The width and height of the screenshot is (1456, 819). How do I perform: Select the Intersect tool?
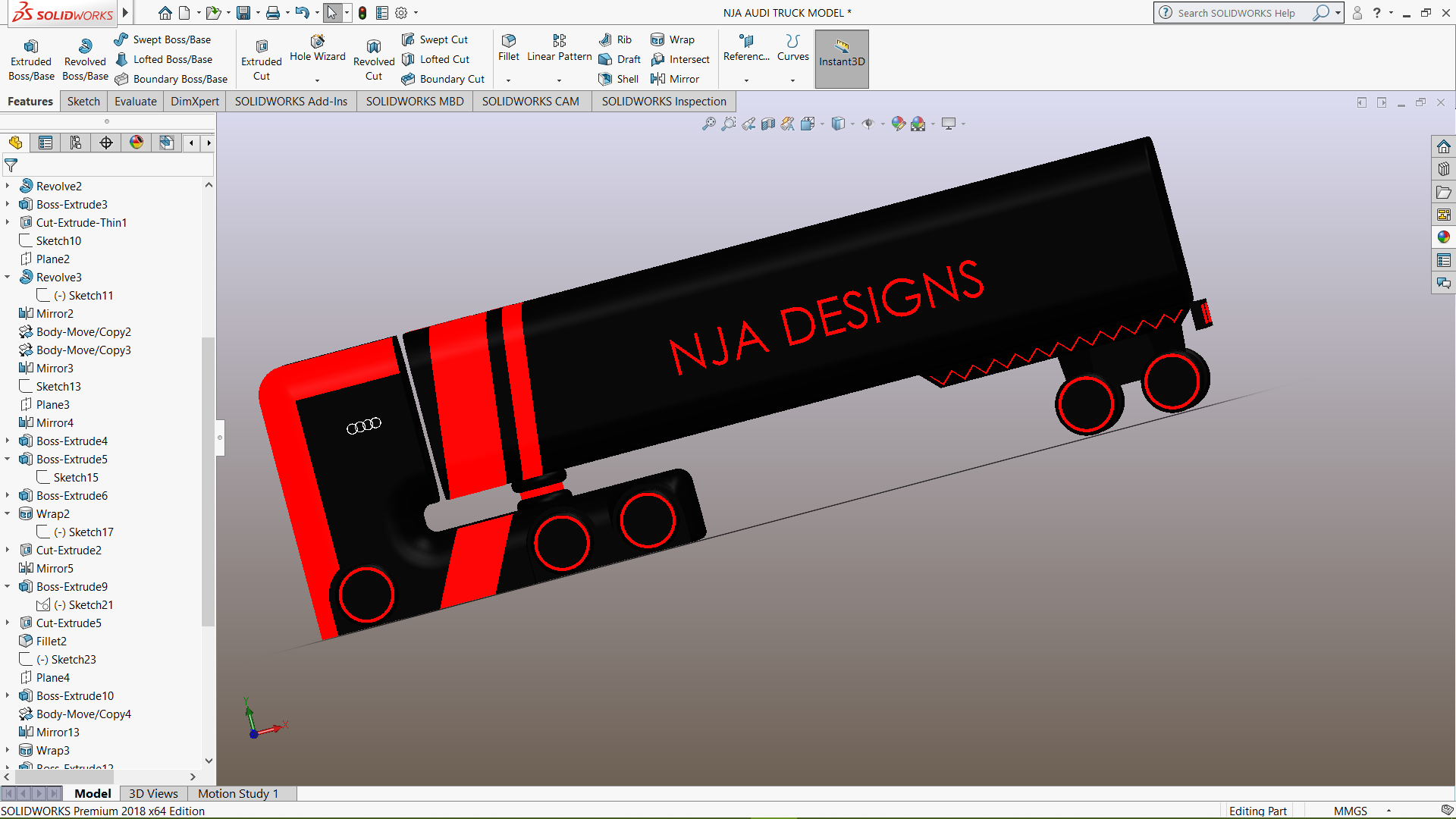point(680,59)
